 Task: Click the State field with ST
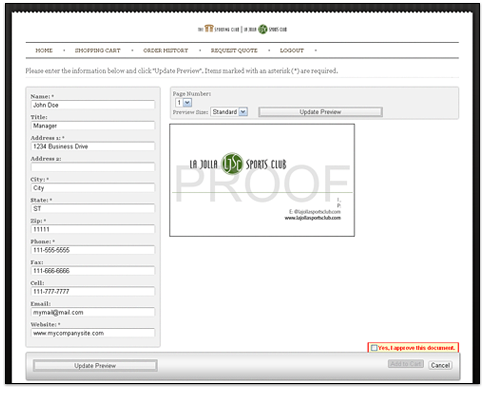(x=93, y=208)
